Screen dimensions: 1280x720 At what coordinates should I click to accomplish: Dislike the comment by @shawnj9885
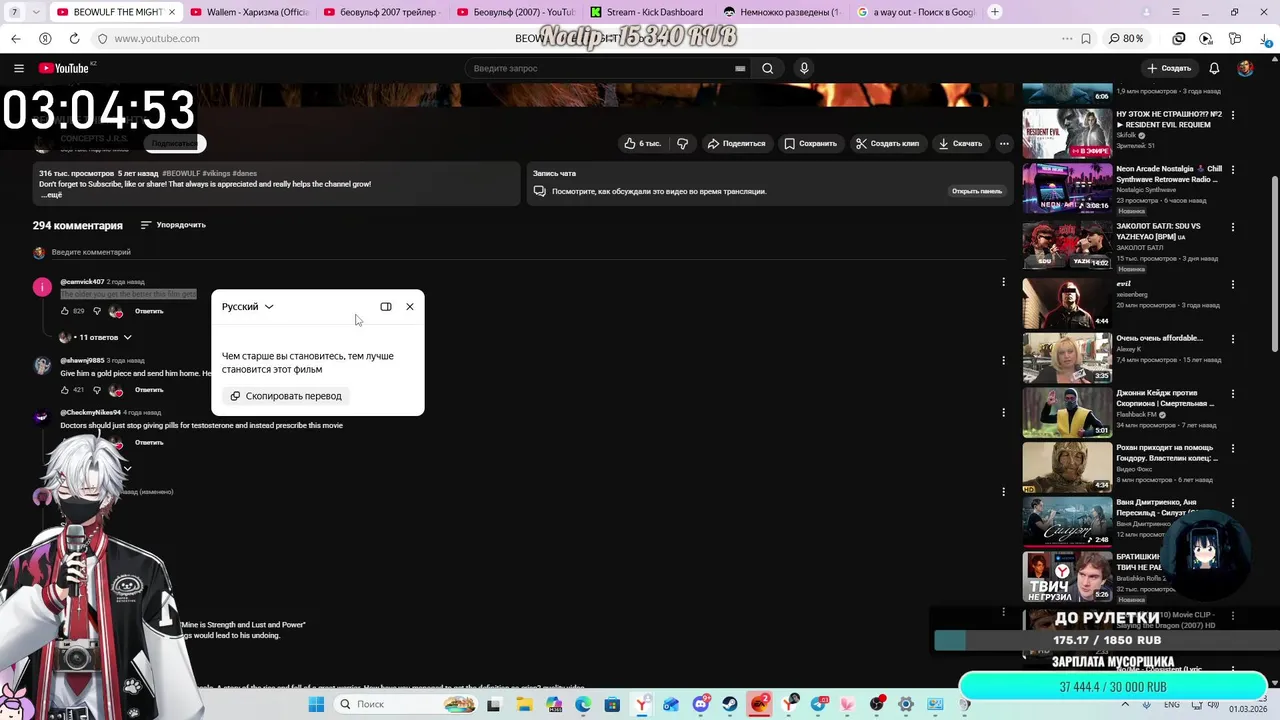[97, 390]
